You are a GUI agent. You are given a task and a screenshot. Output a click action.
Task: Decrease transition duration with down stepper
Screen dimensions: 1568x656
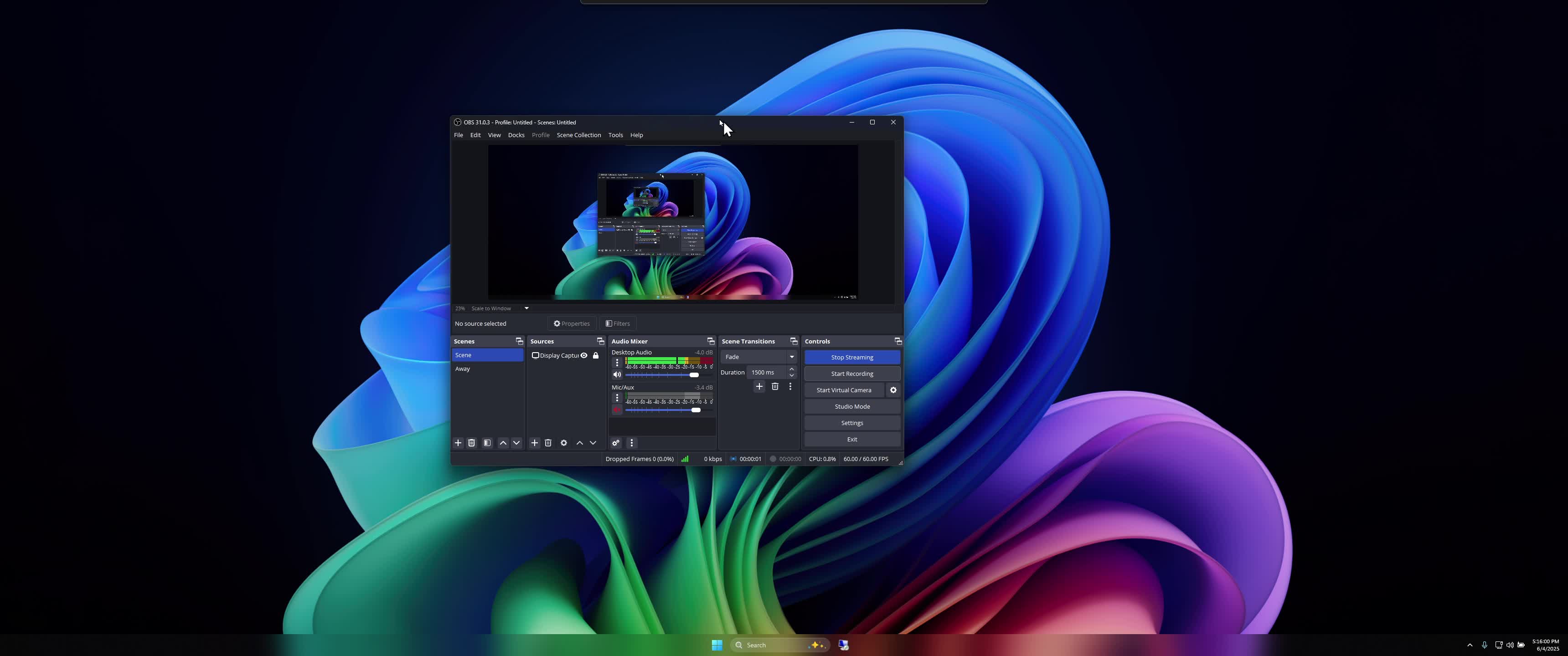791,375
